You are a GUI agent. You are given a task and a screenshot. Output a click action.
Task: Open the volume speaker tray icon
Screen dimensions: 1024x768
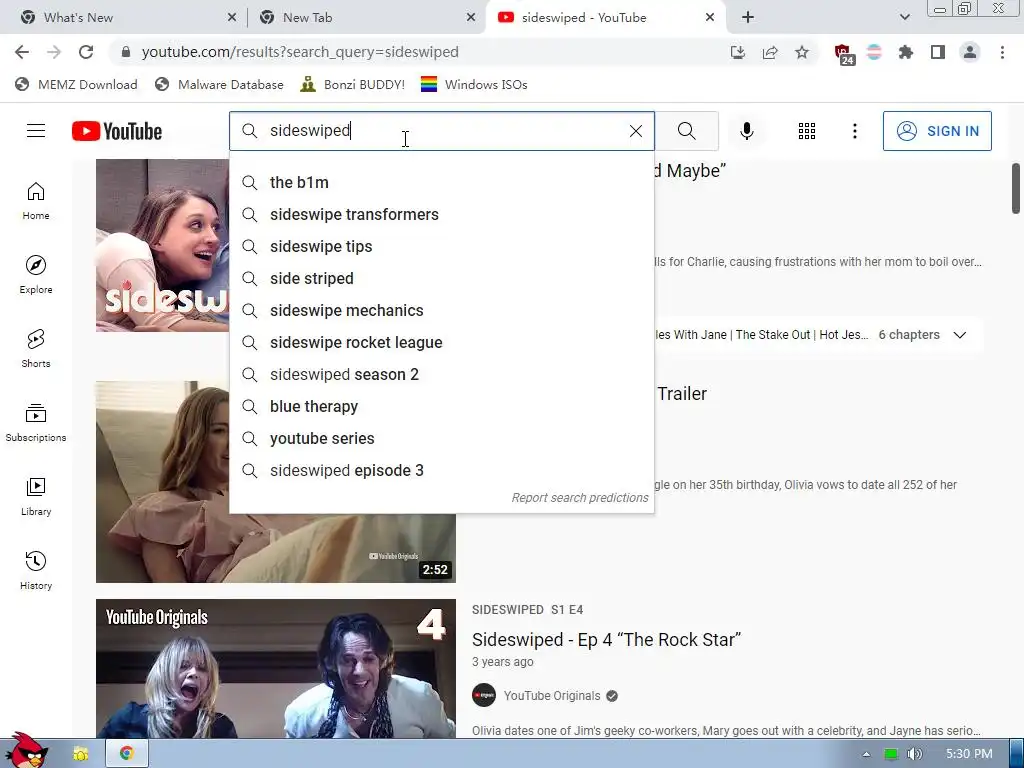(914, 754)
